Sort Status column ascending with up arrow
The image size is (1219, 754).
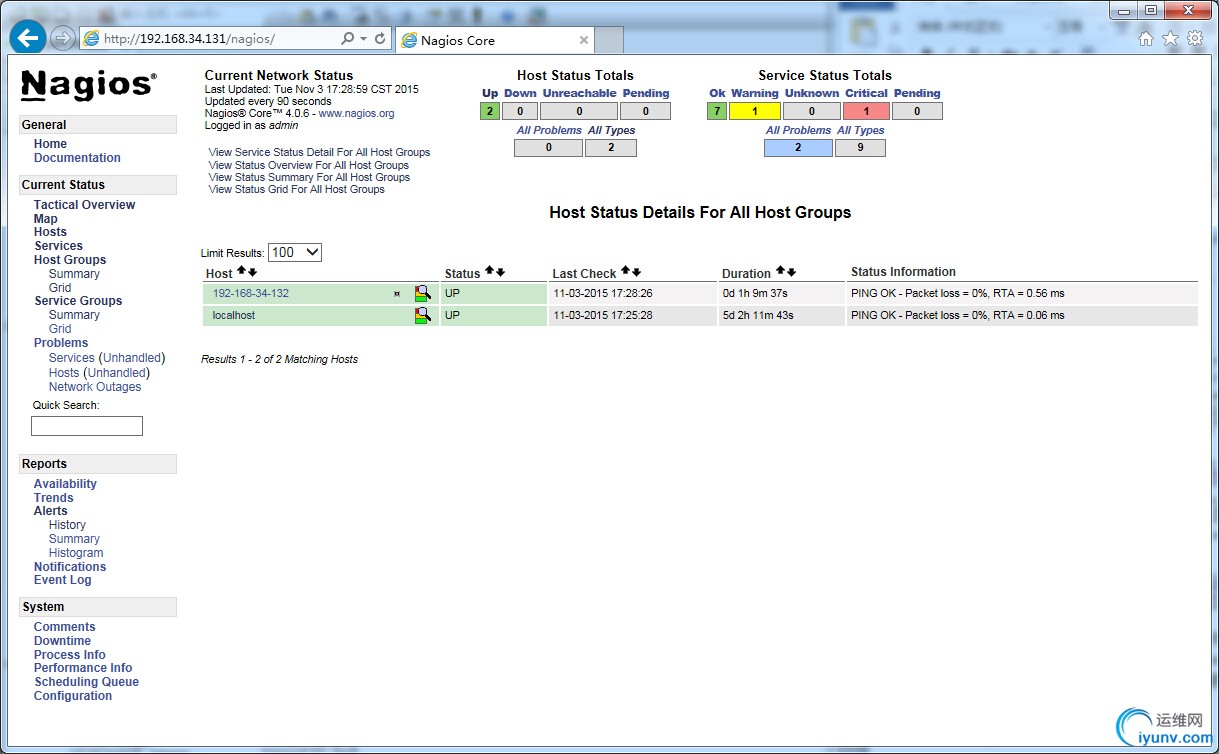(x=489, y=272)
